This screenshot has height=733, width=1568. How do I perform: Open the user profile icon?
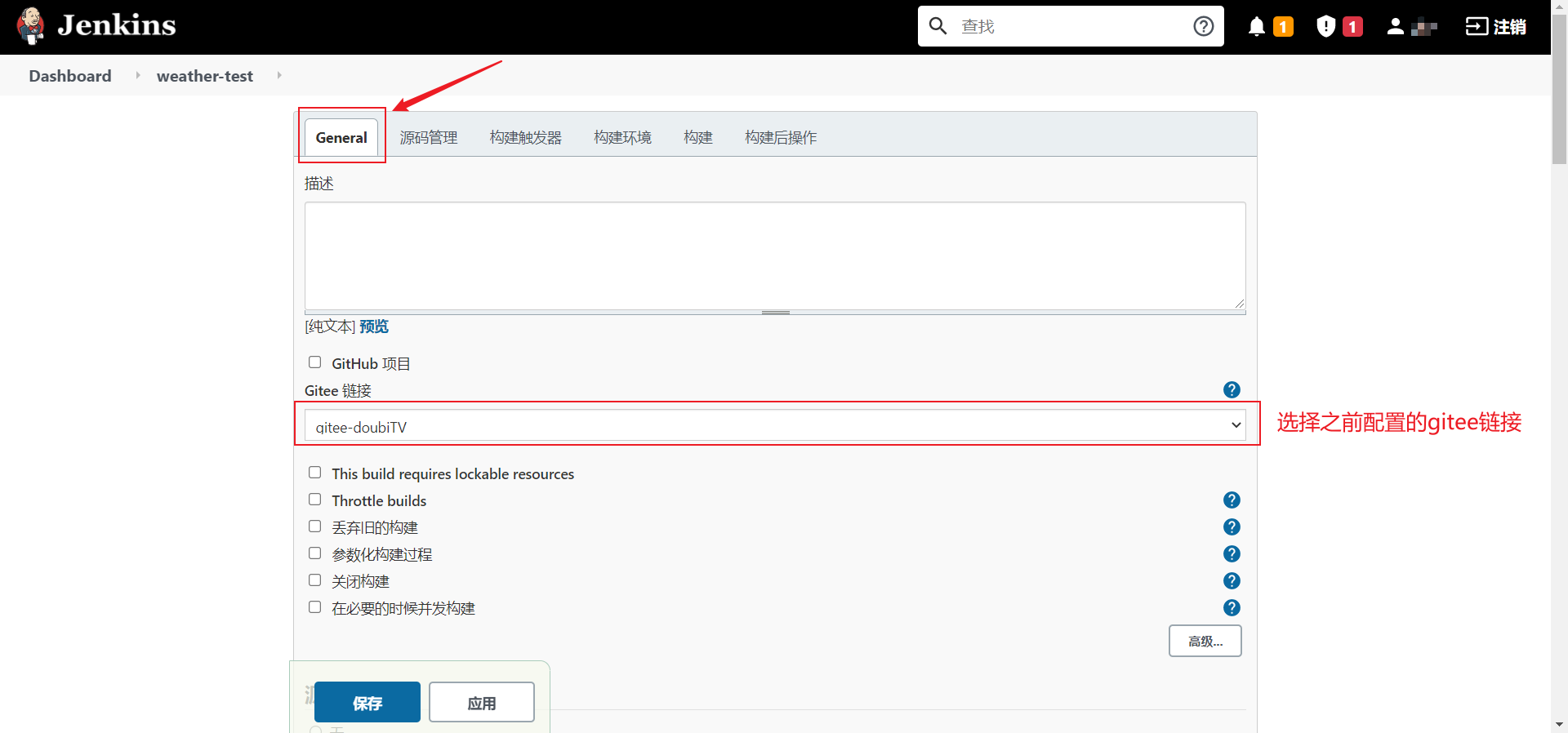point(1395,27)
